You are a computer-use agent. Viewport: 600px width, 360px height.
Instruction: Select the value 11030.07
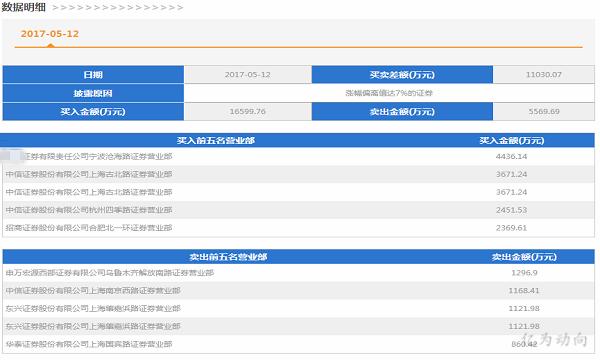tap(544, 75)
